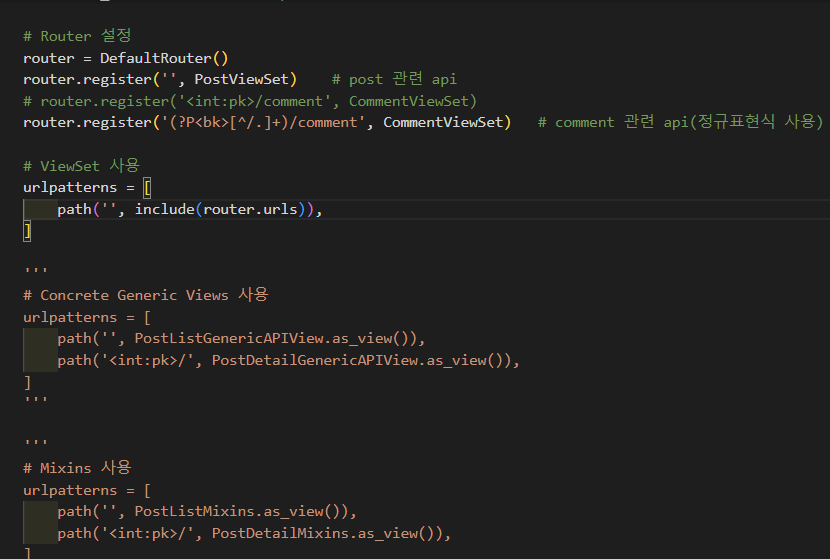The image size is (830, 559).
Task: Click 'router.urls' inside the include call
Action: tap(250, 210)
